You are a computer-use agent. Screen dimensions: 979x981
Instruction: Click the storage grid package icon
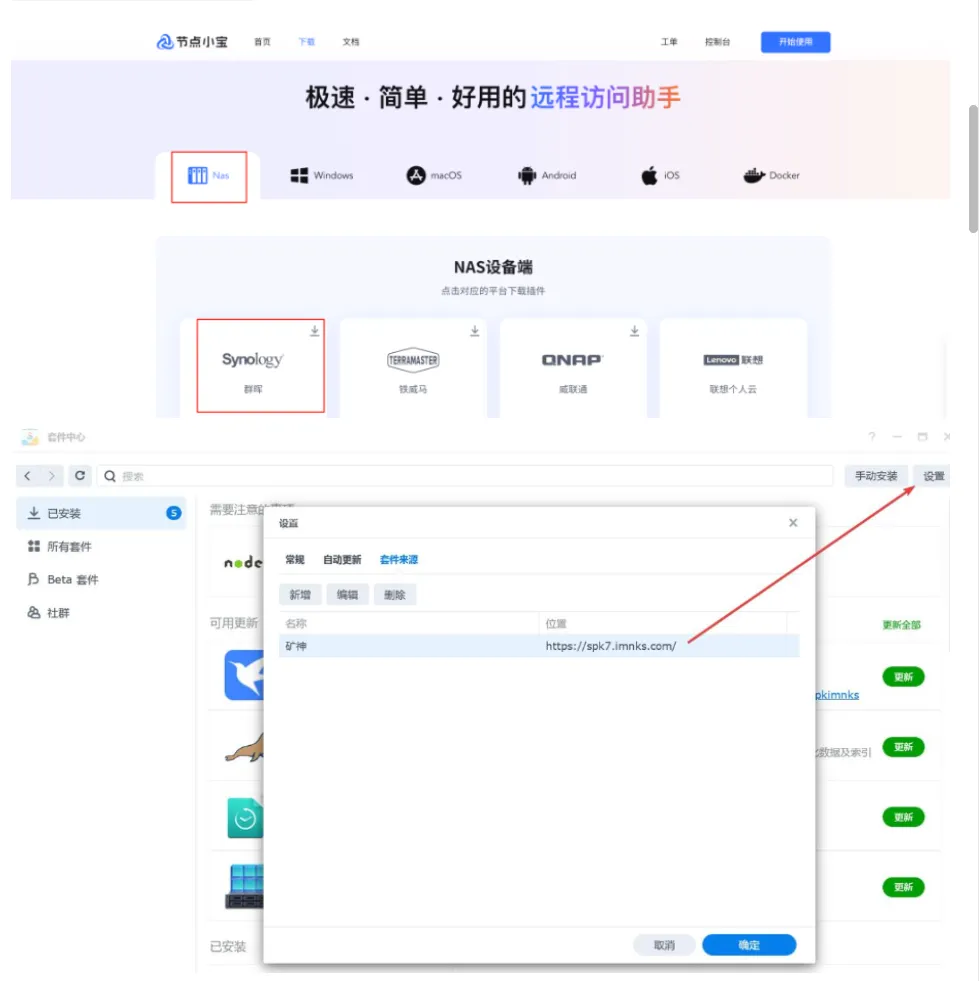(245, 887)
